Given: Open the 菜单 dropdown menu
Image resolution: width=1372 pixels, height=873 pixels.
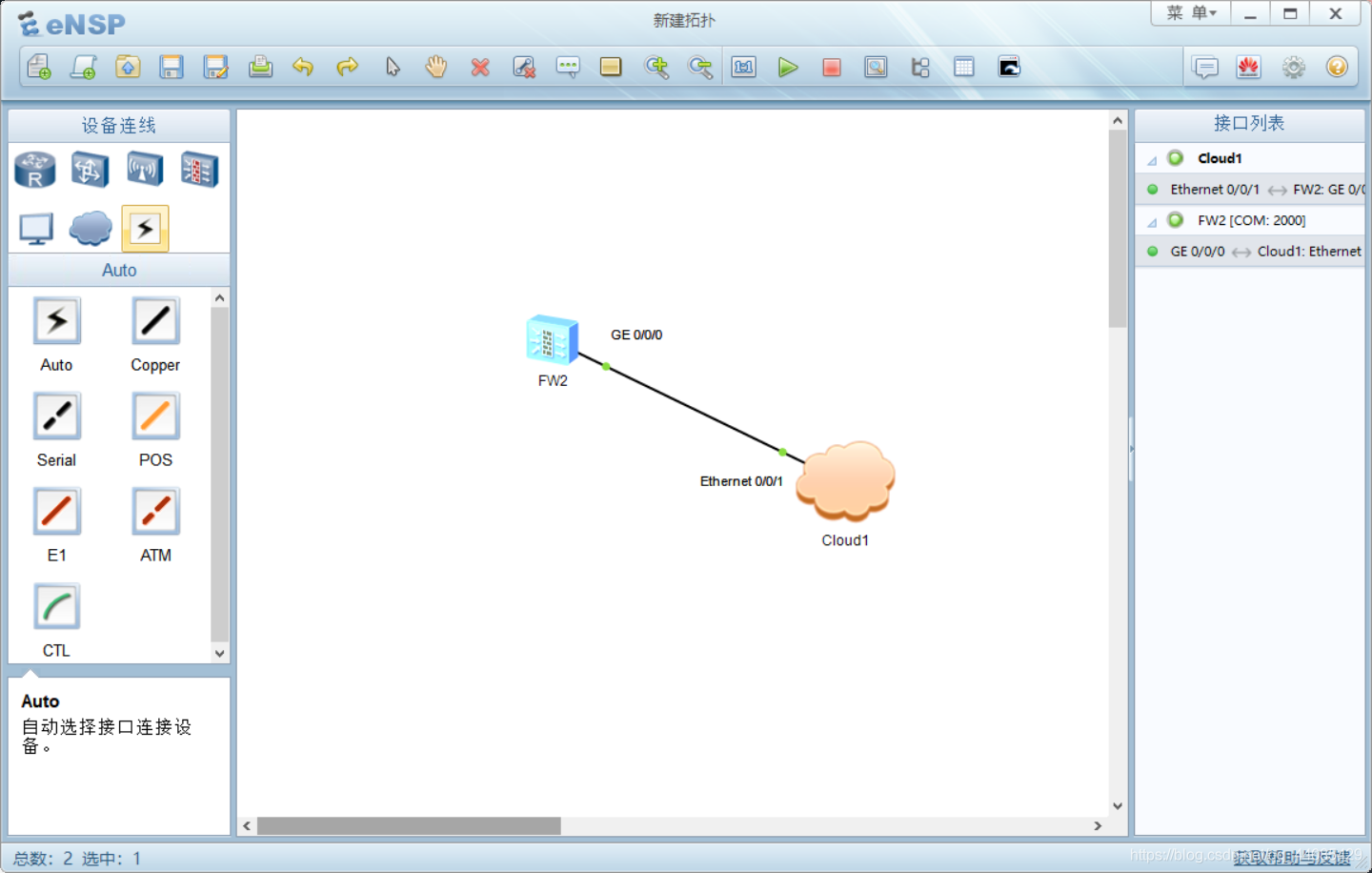Looking at the screenshot, I should (1191, 13).
